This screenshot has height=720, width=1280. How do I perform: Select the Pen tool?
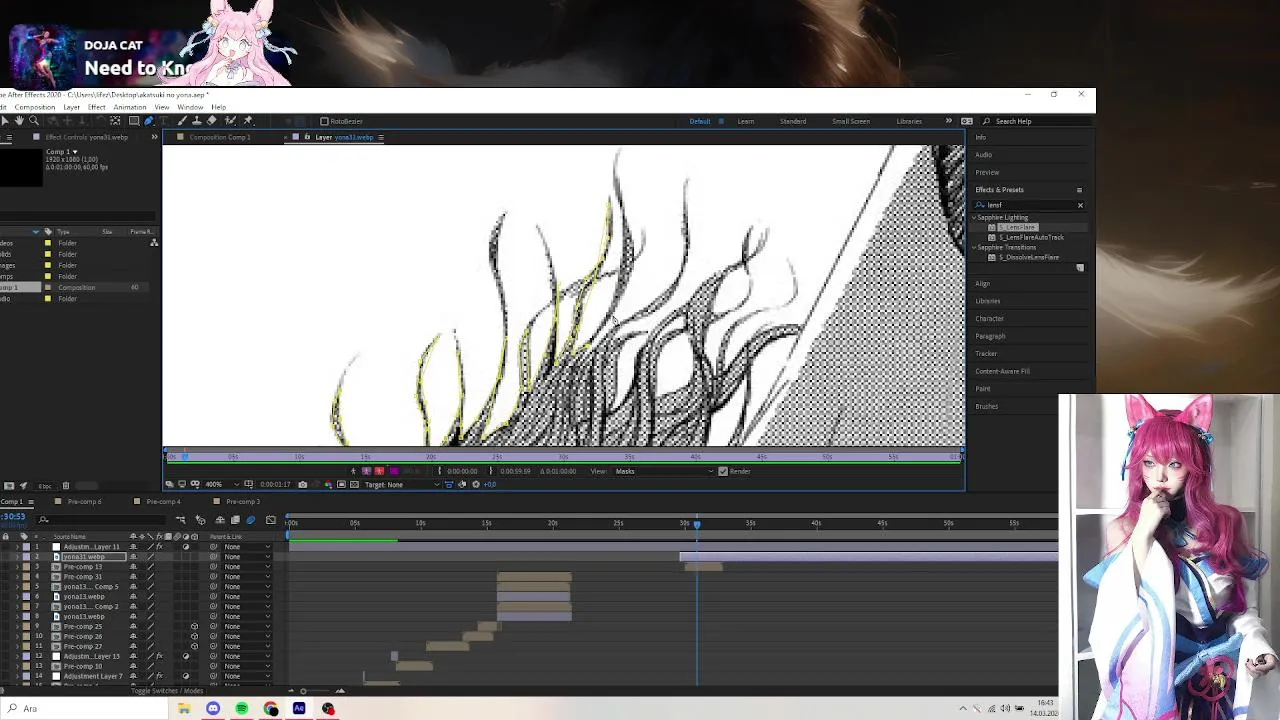click(x=148, y=120)
